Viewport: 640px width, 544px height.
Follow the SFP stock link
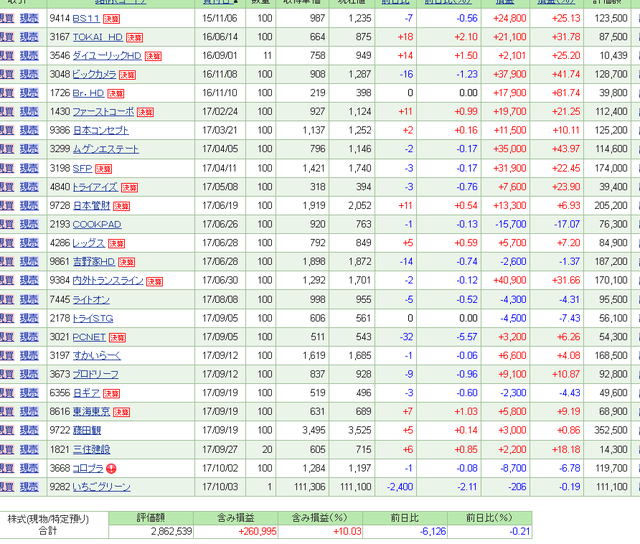click(82, 169)
